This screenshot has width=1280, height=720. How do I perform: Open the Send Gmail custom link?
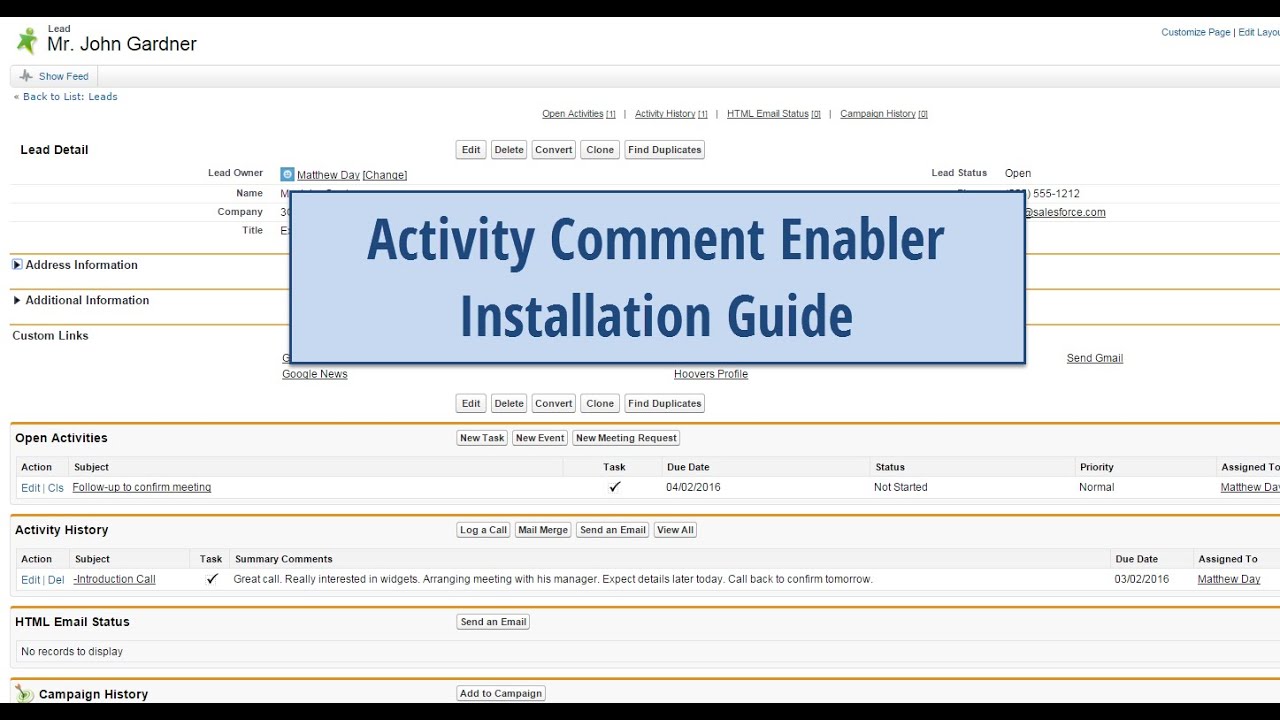pos(1095,358)
